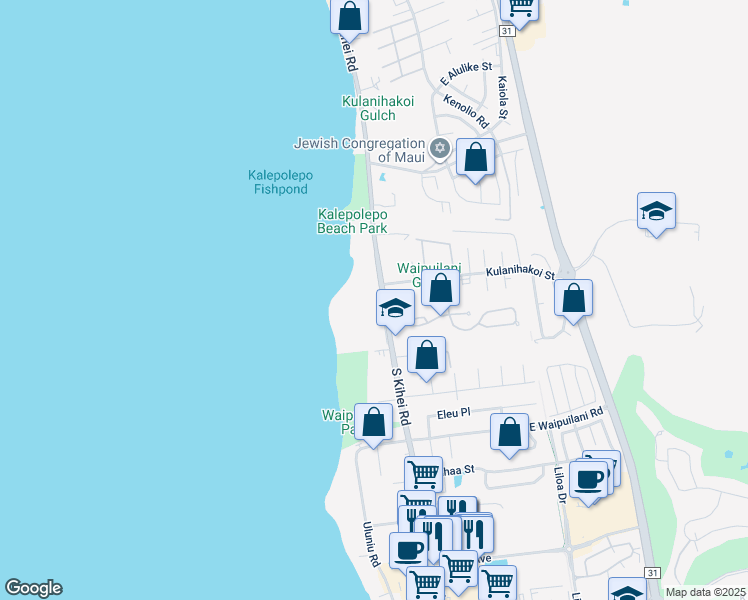Click the shopping bag marker next to E Waipuilani Rd
The image size is (748, 600).
tap(509, 433)
